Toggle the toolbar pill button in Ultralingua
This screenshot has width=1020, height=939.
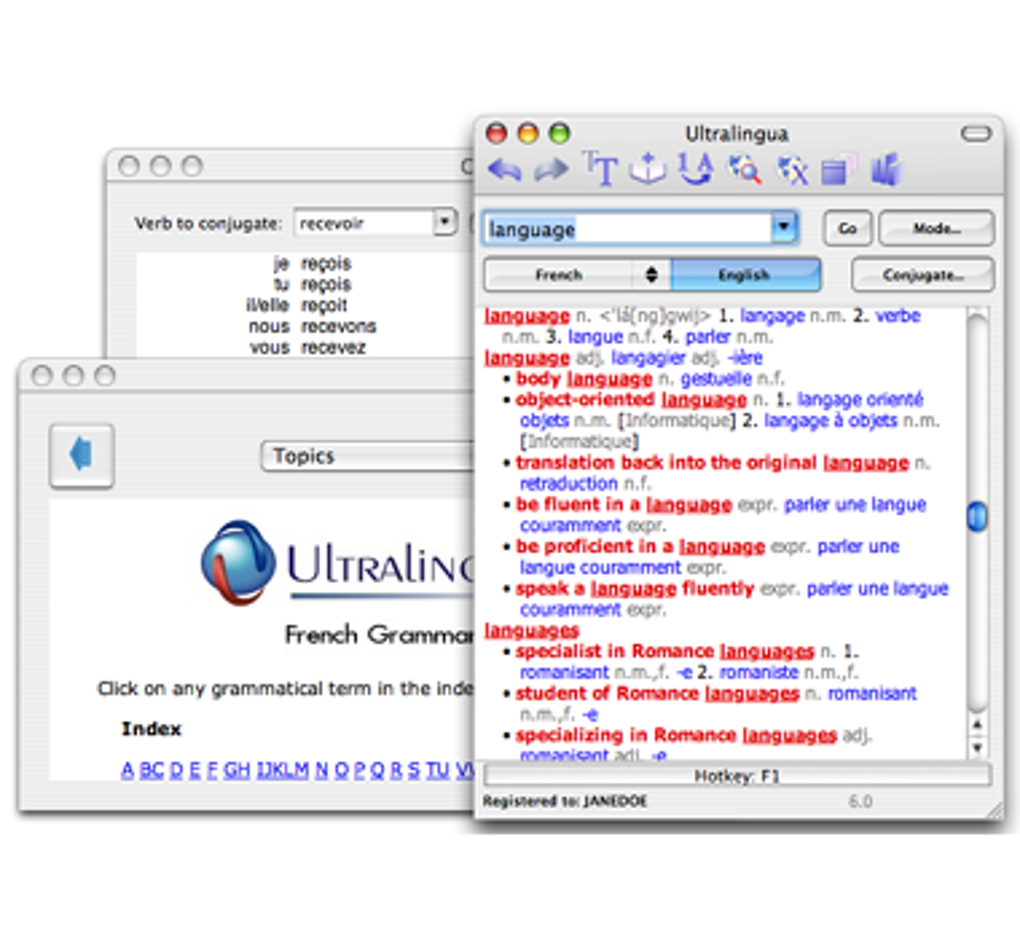[x=976, y=134]
